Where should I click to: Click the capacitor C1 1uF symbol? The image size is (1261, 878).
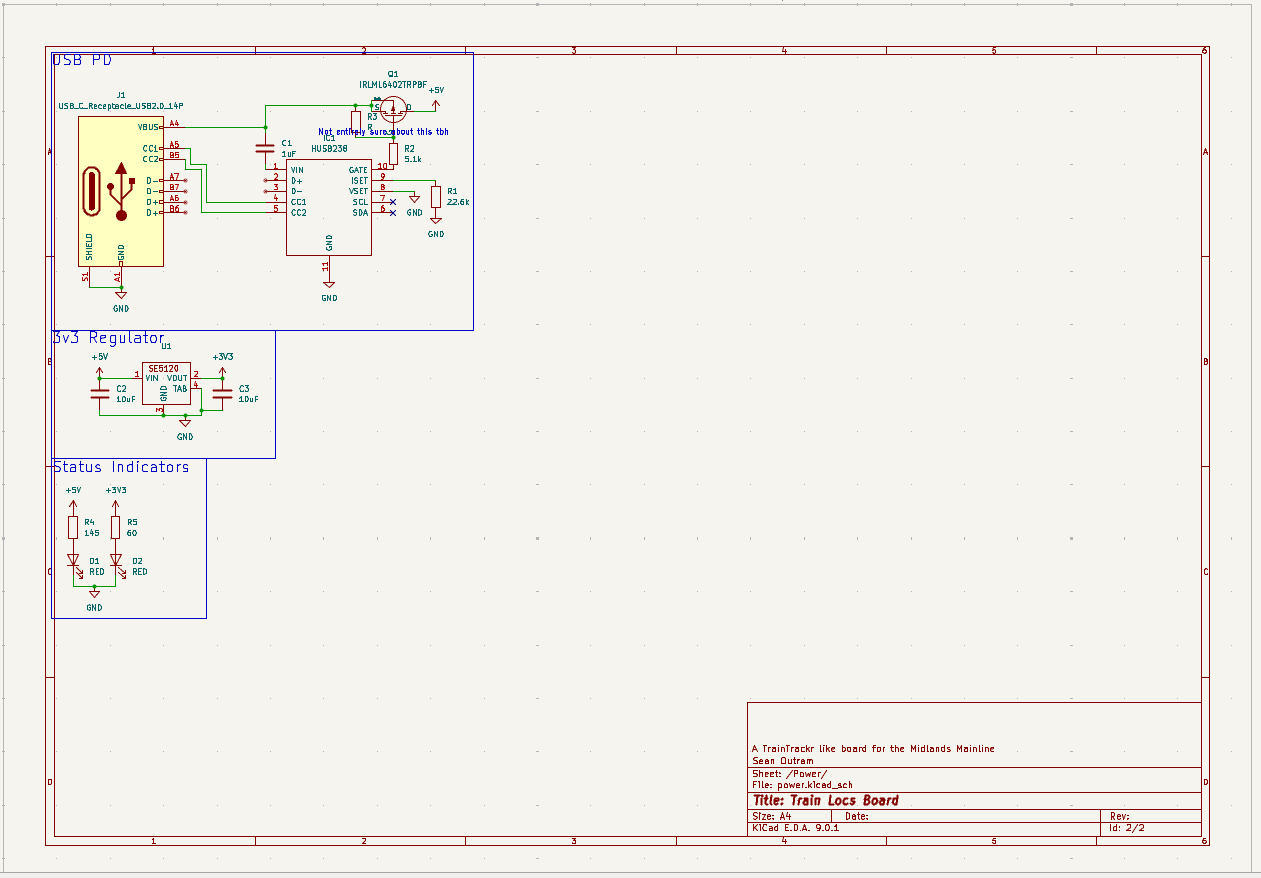coord(263,146)
